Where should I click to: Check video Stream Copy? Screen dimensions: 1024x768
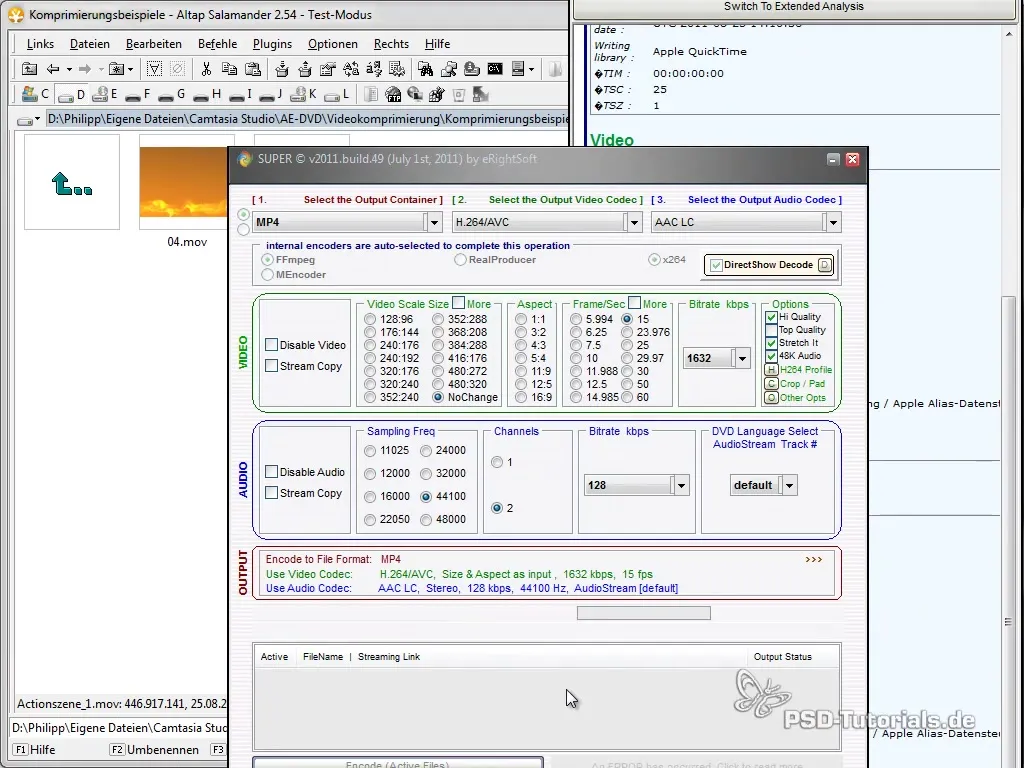(272, 366)
